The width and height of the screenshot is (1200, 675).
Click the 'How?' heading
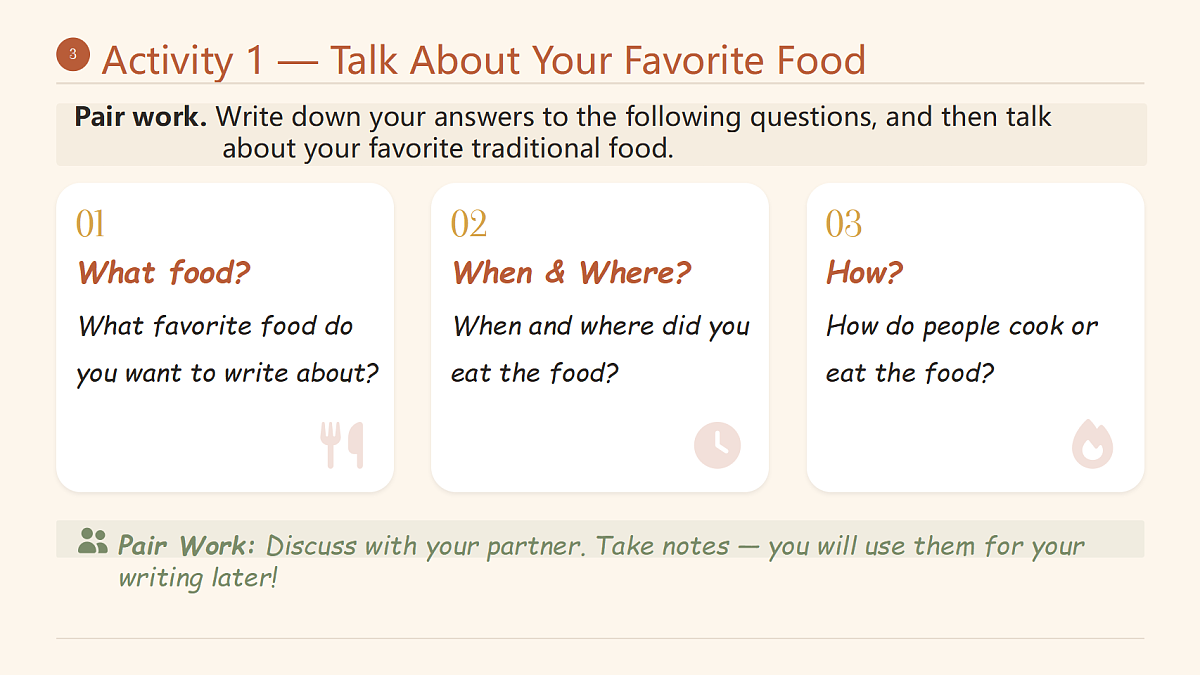coord(864,272)
